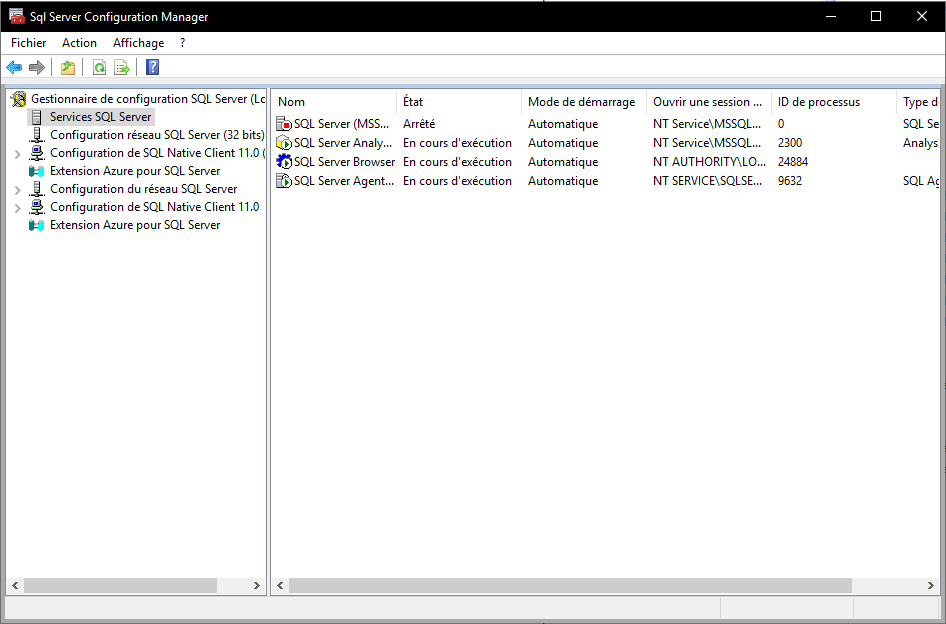This screenshot has height=624, width=946.
Task: Click the gray Forward arrow toolbar icon
Action: pos(37,68)
